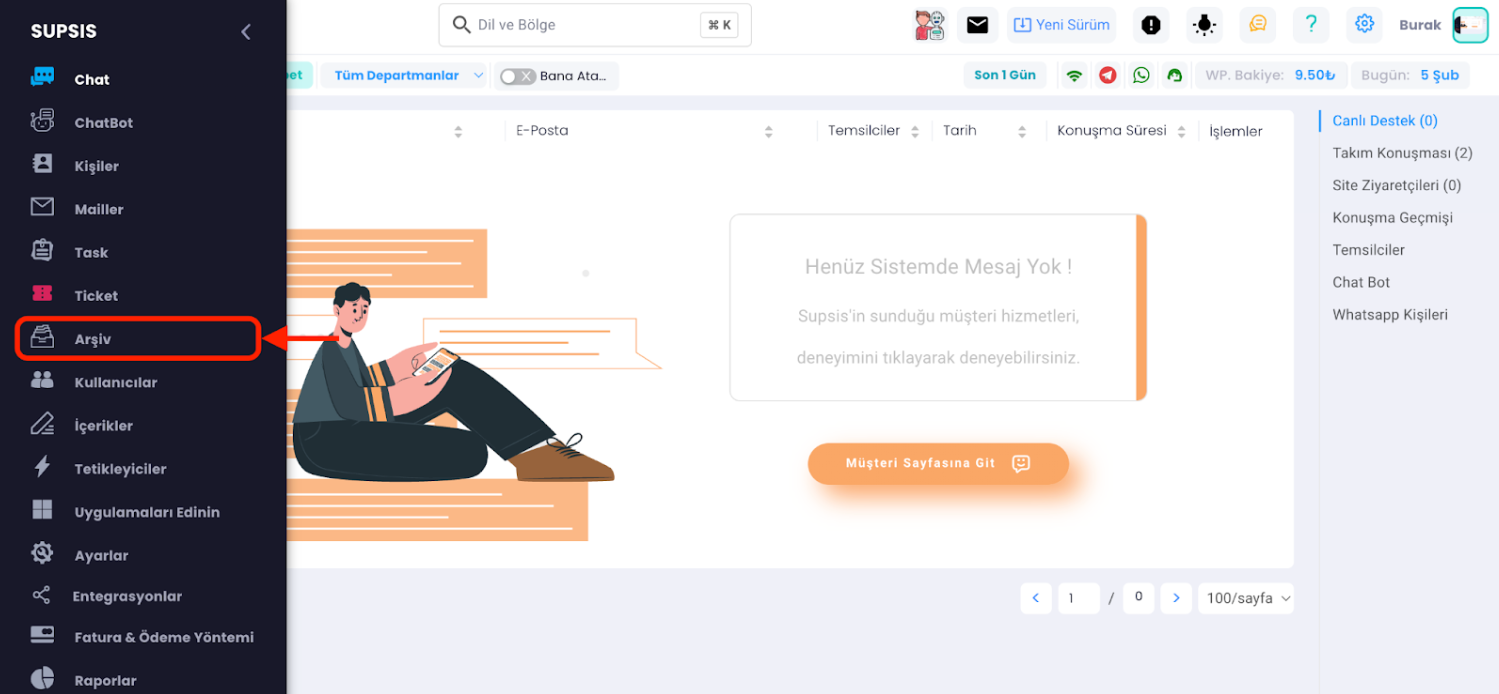Open the Uygulamaları Edinin grid icon
Viewport: 1499px width, 694px height.
coord(42,511)
